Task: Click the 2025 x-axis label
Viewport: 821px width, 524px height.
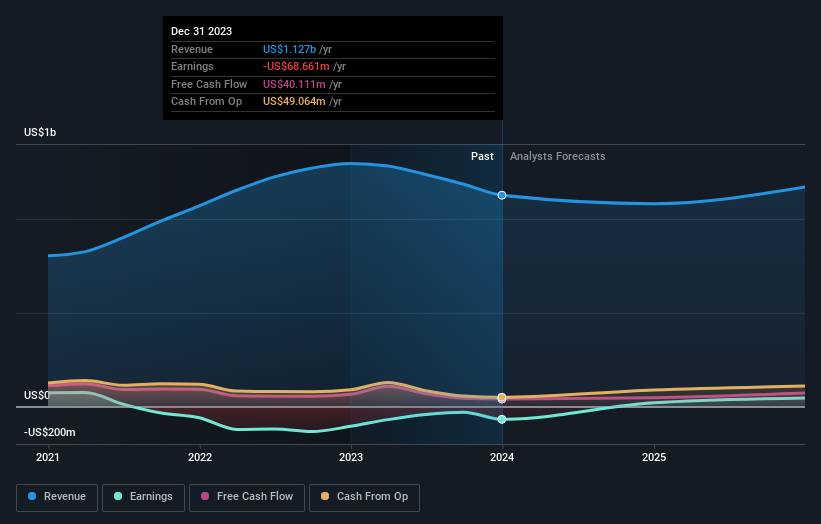Action: (x=654, y=458)
